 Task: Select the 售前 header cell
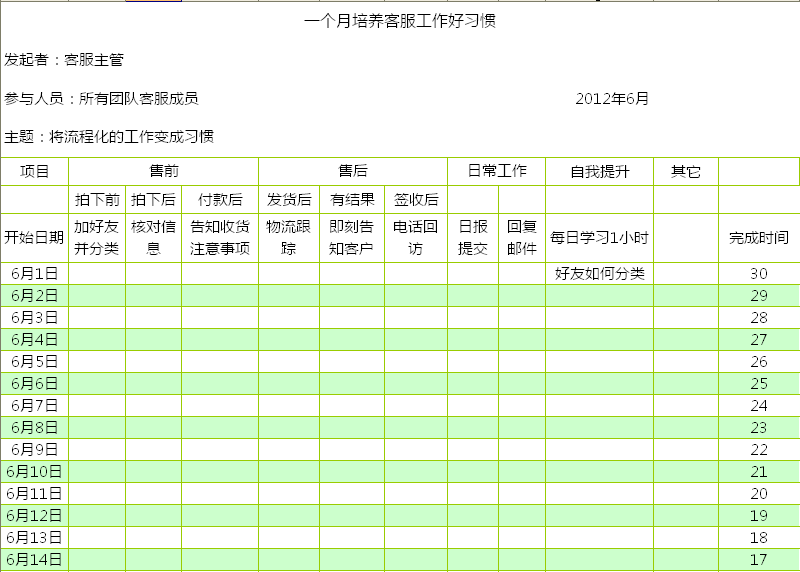click(x=163, y=171)
